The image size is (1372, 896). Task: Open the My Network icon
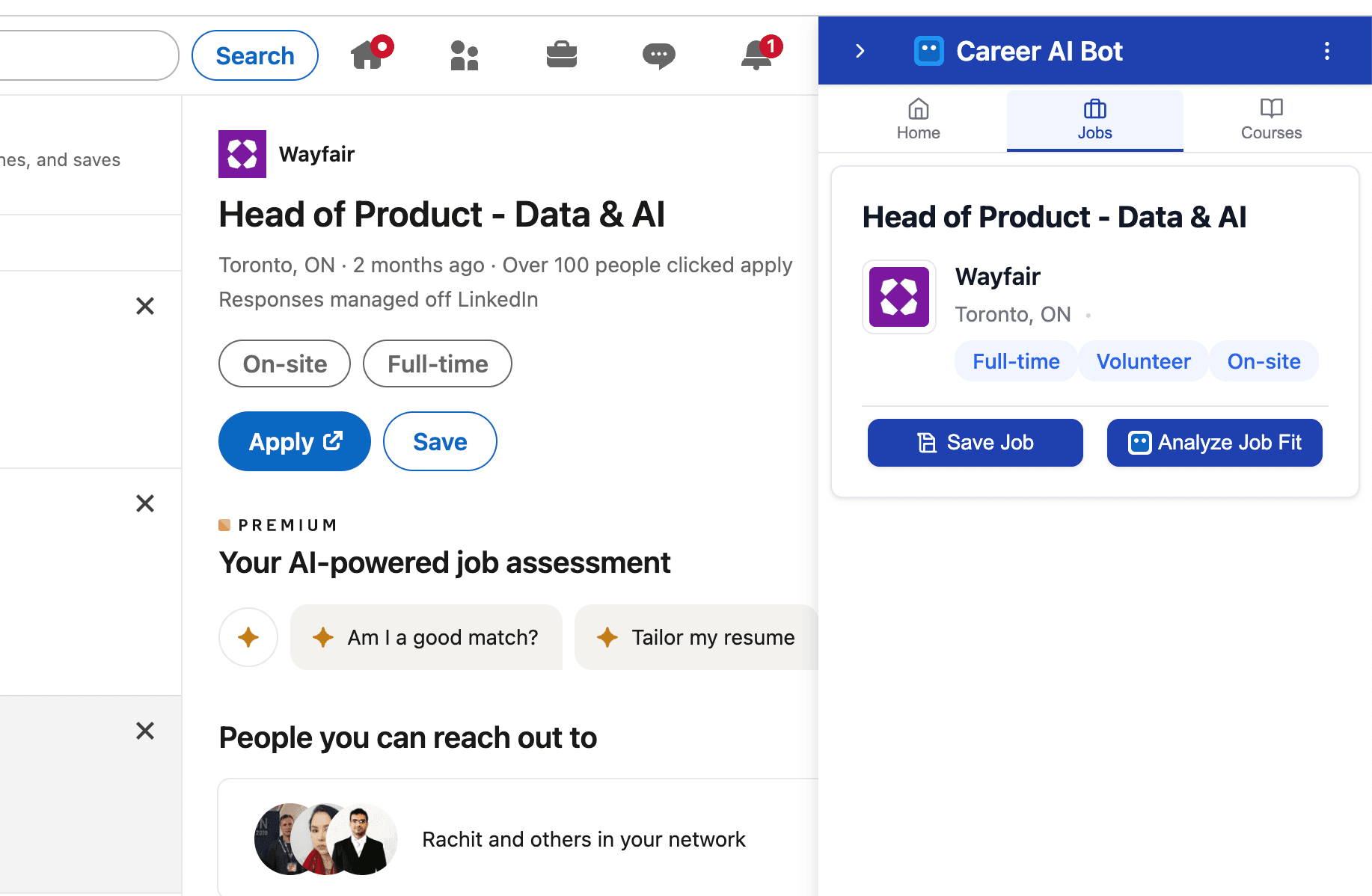(464, 55)
